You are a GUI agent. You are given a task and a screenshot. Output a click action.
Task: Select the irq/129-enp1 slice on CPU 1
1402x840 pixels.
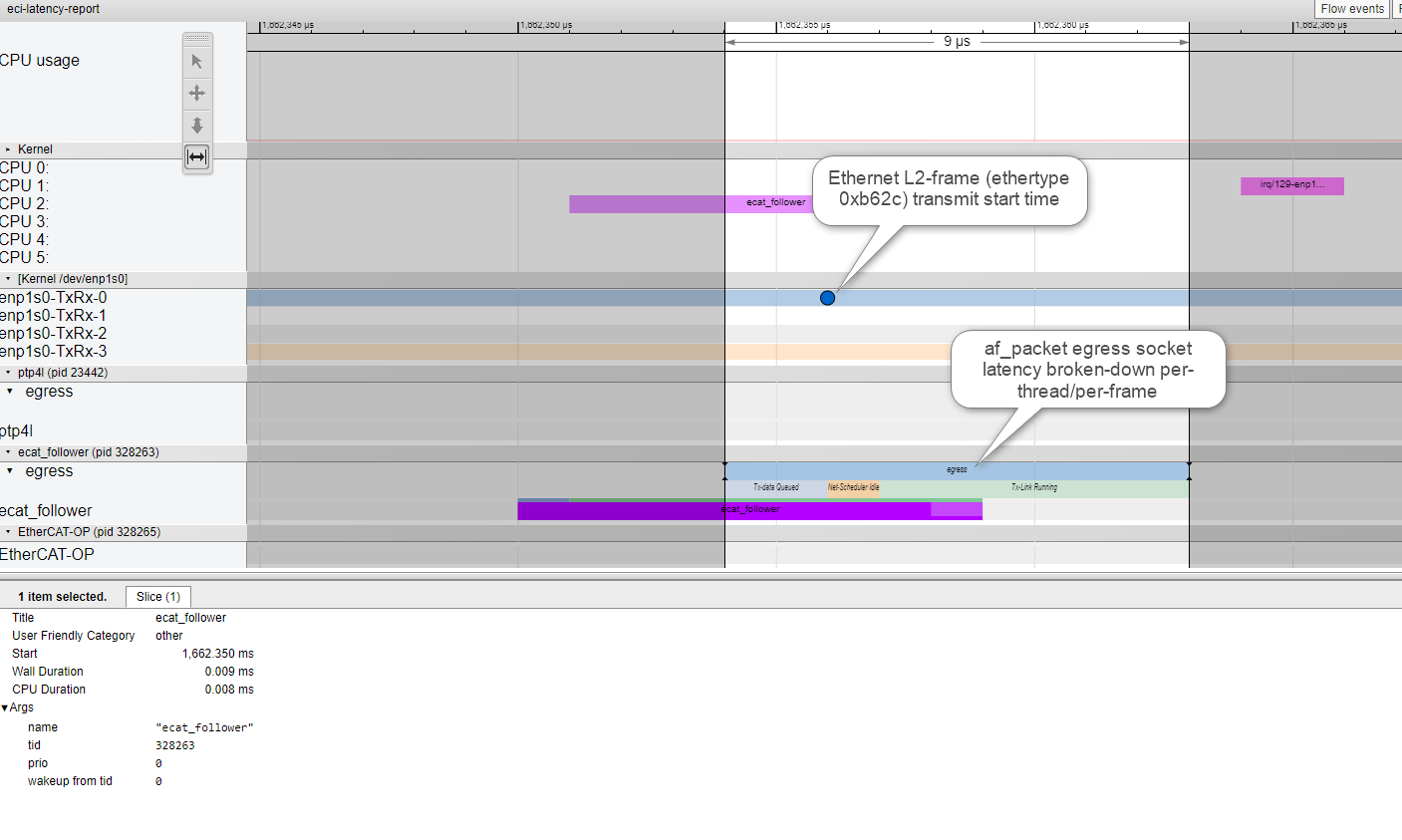coord(1292,185)
